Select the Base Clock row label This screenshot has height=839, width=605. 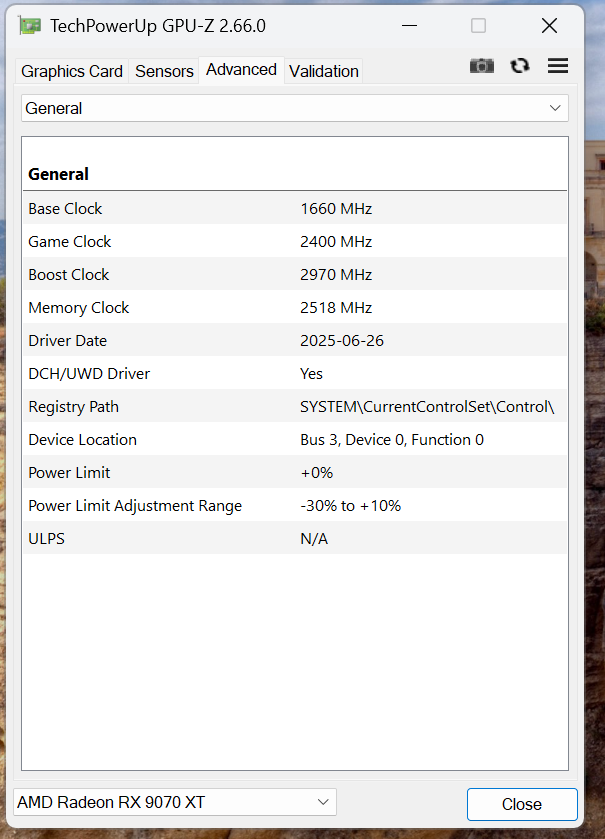click(x=65, y=209)
